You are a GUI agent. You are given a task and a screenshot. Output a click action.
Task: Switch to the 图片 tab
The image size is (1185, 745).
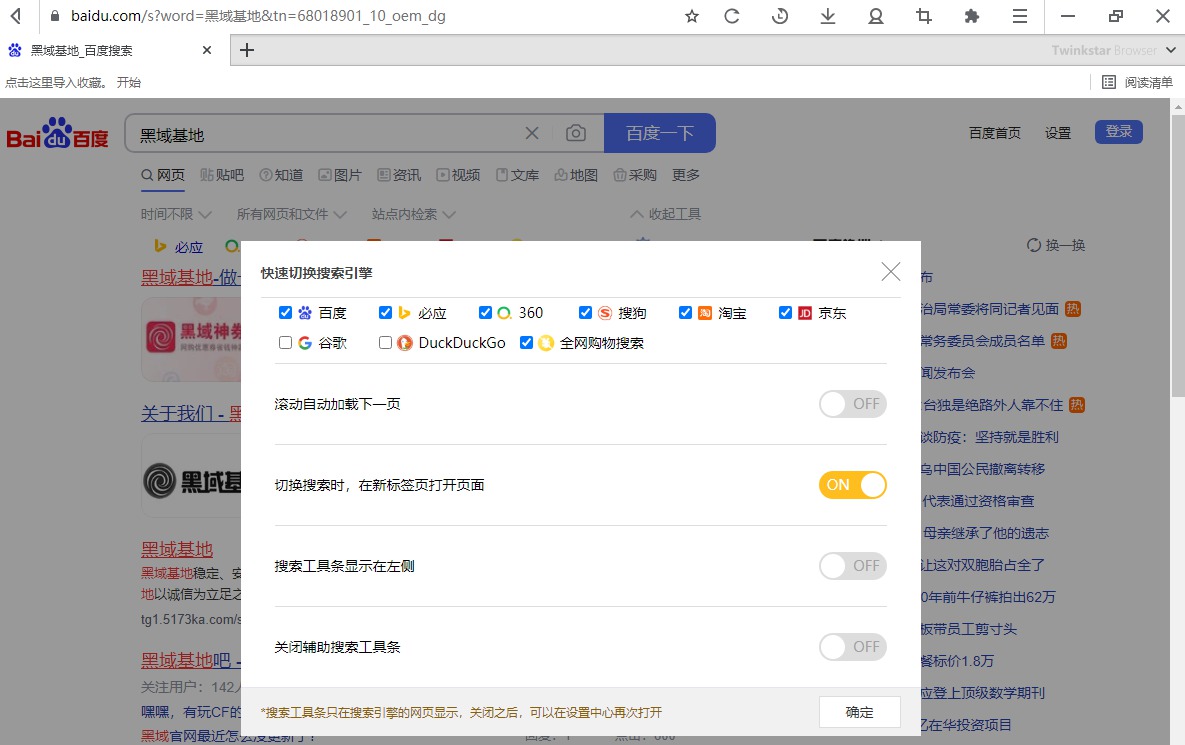click(340, 175)
